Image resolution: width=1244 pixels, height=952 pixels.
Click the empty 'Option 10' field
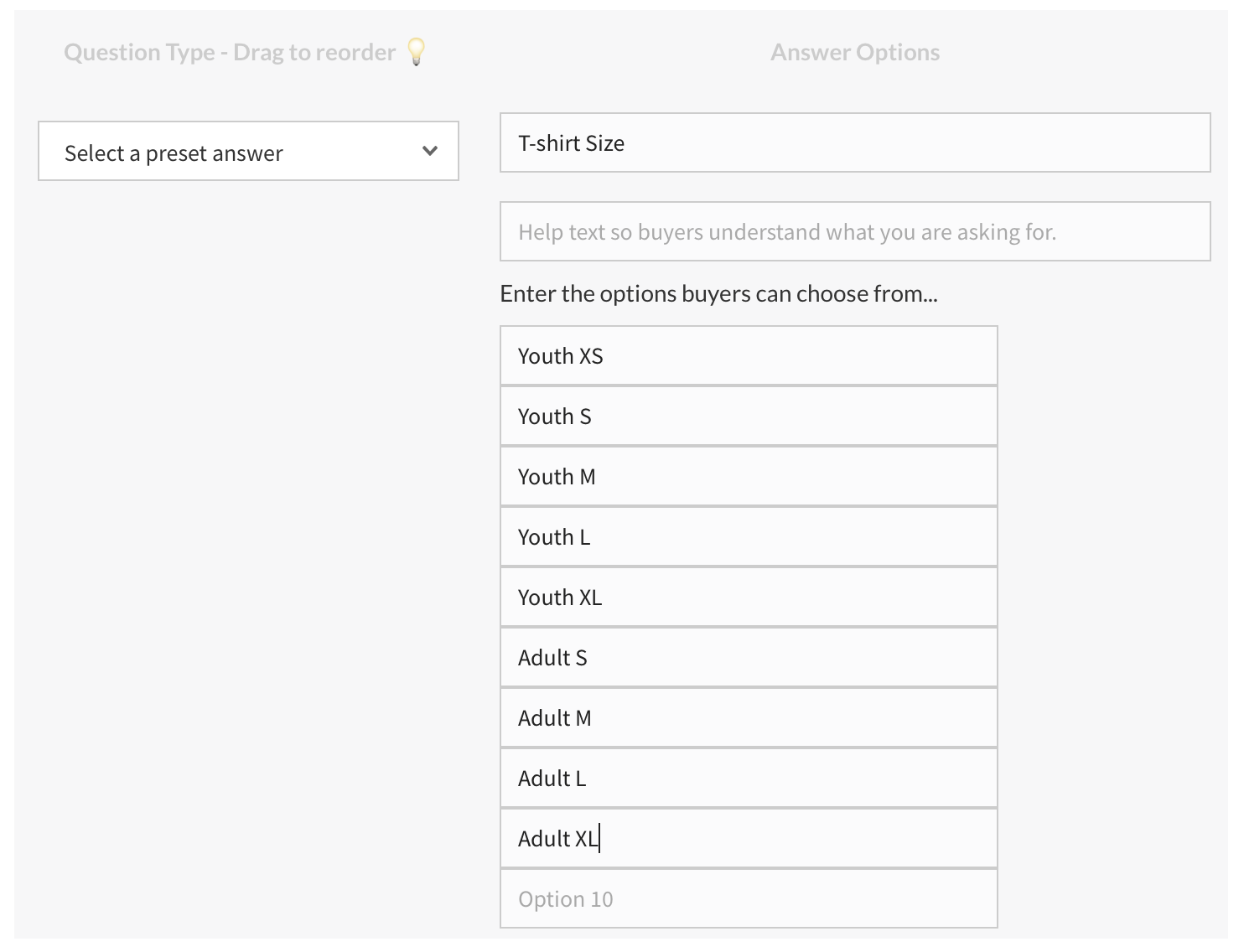point(749,899)
